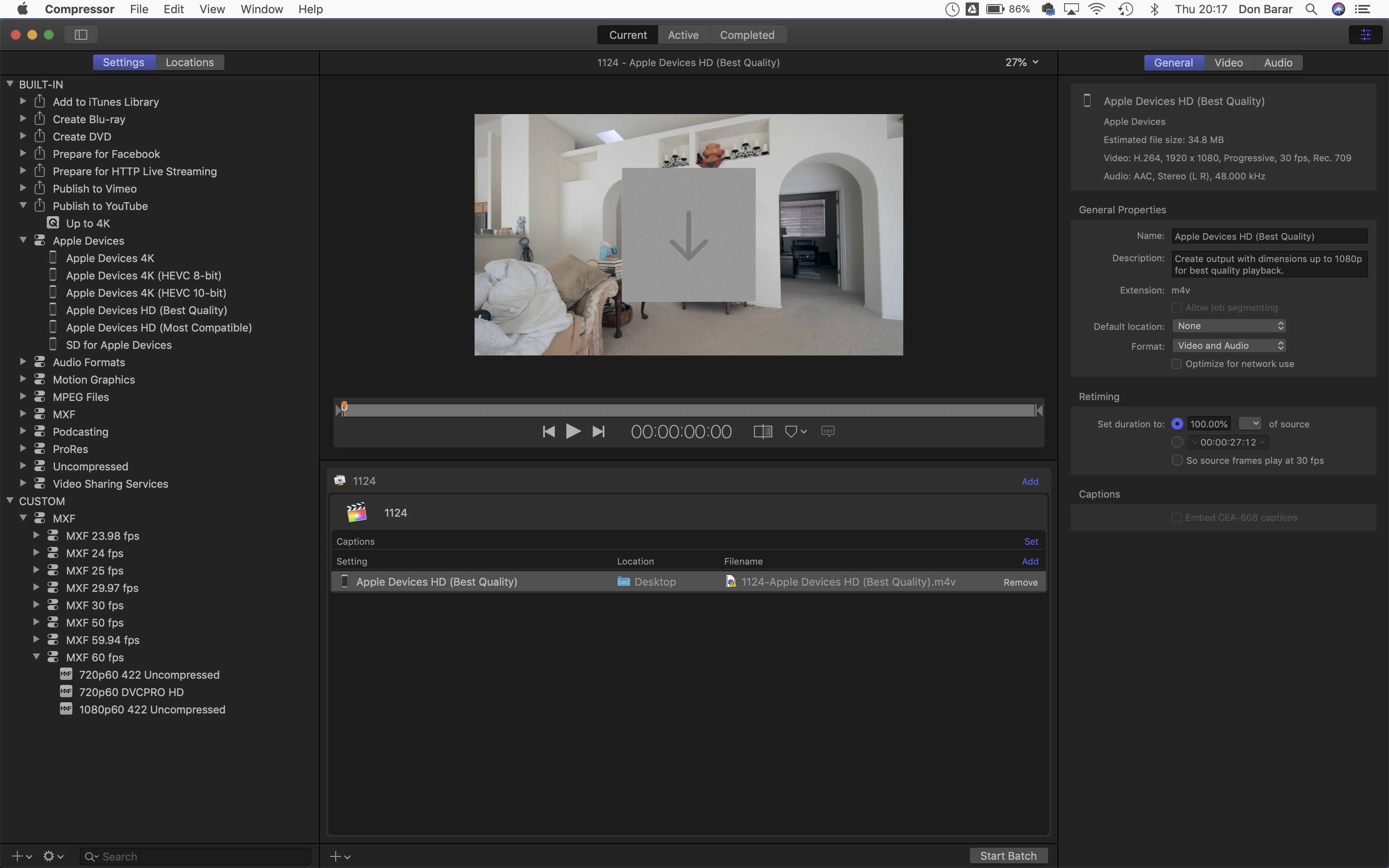
Task: Expand the Create Blu-ray destination
Action: (x=23, y=119)
